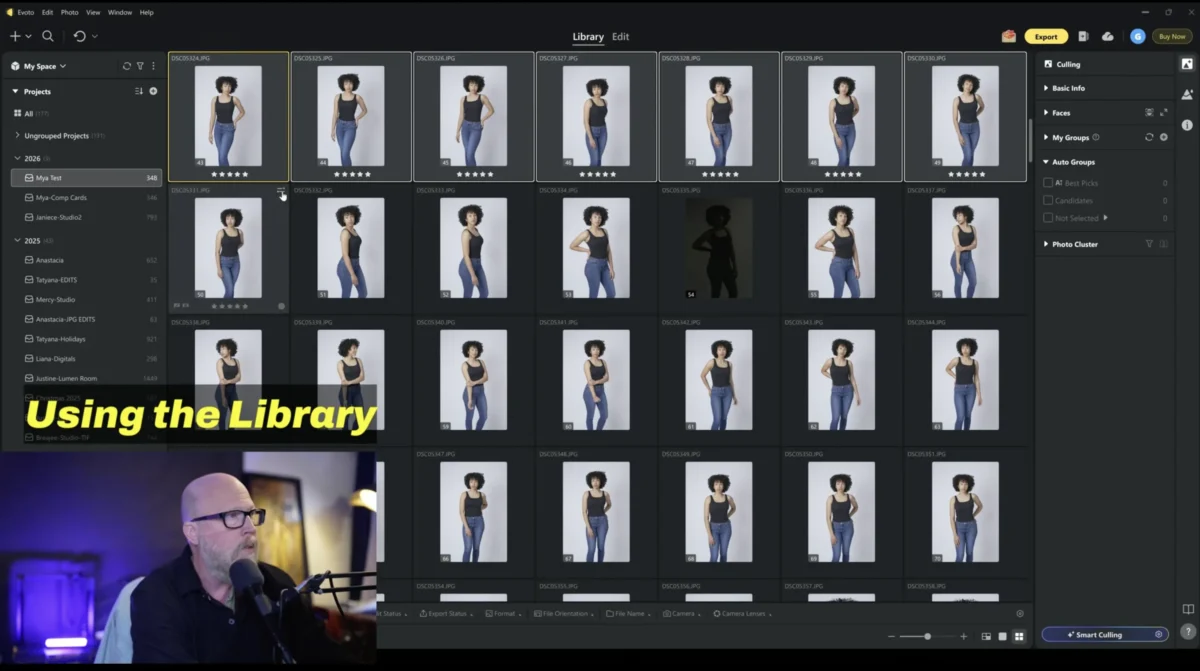1200x671 pixels.
Task: Open the add/import plus menu
Action: coord(19,36)
